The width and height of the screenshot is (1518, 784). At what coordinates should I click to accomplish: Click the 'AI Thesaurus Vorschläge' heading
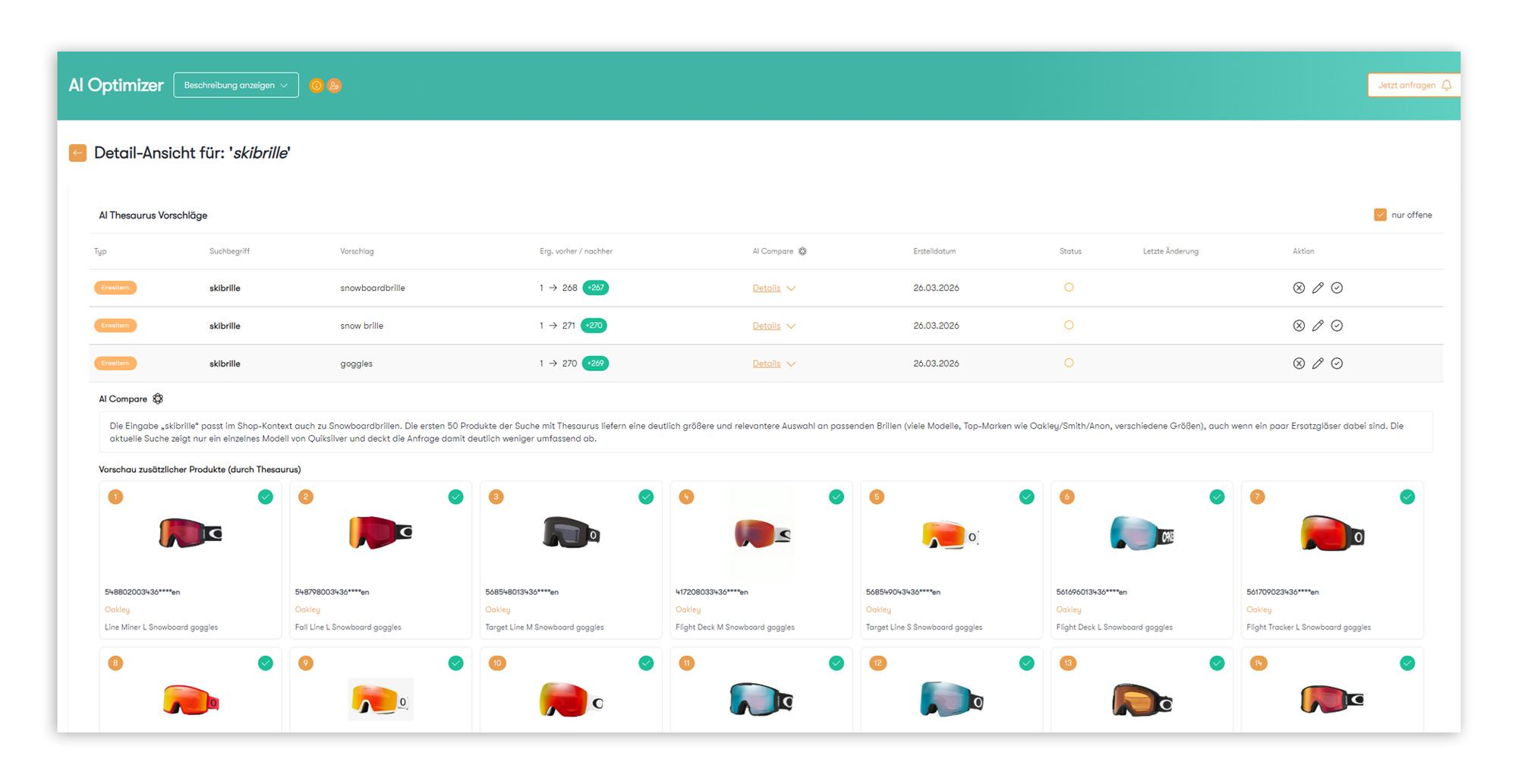tap(153, 216)
